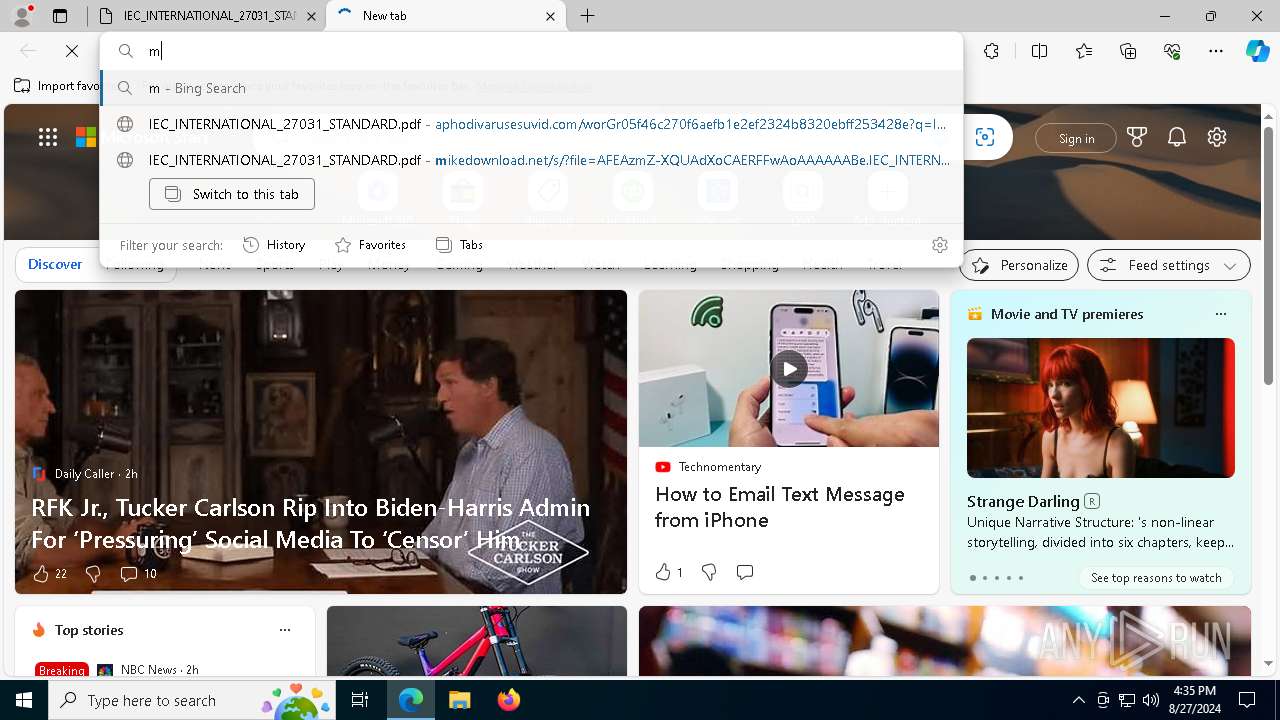Open the Technomentary source link
The width and height of the screenshot is (1280, 720).
720,467
